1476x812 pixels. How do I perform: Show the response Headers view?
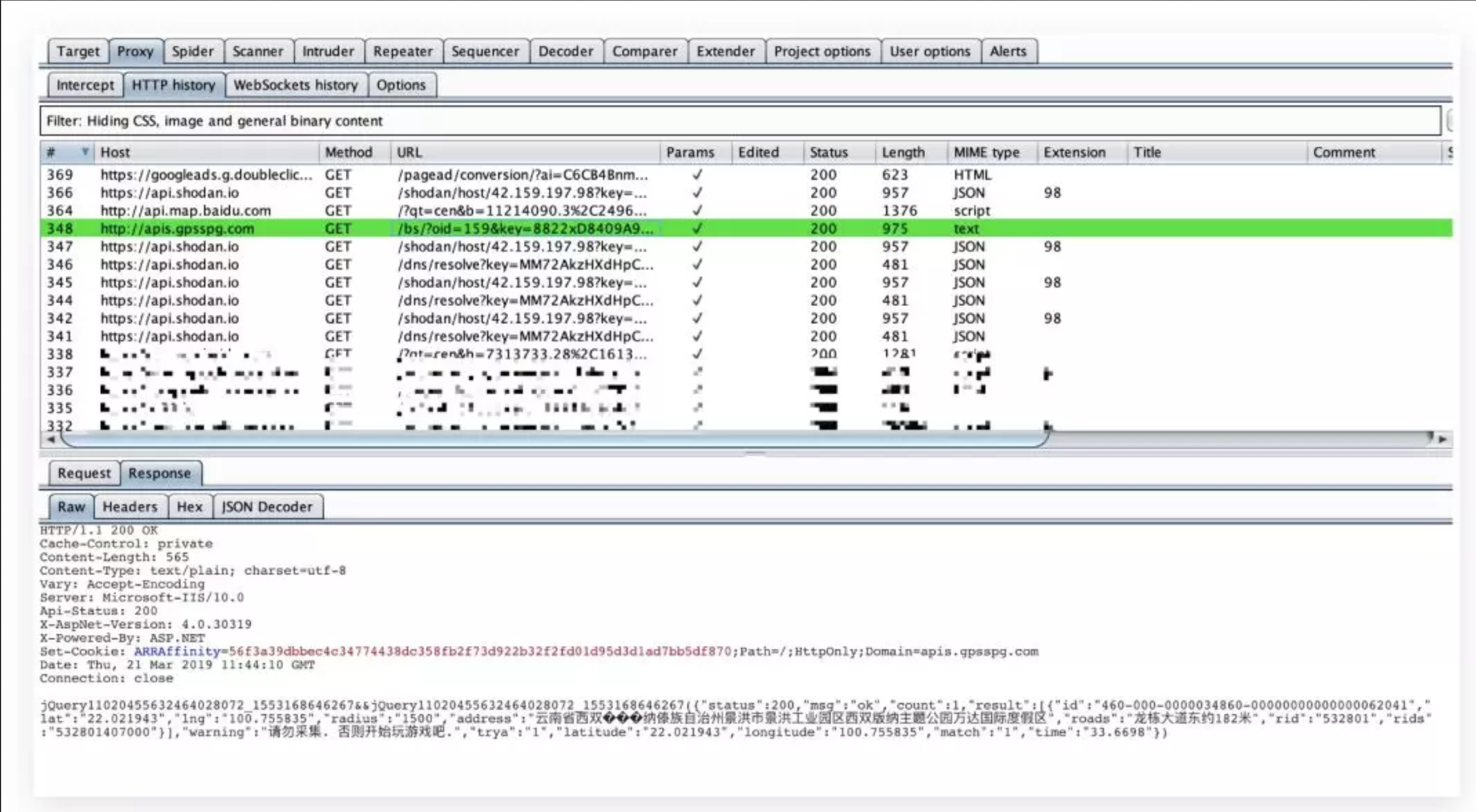(x=130, y=507)
